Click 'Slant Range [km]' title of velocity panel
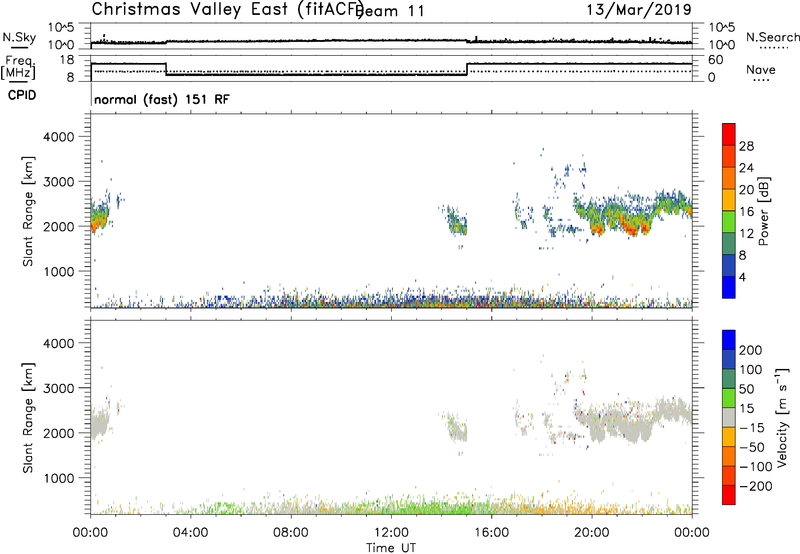Screen dimensions: 800x554 pos(28,418)
